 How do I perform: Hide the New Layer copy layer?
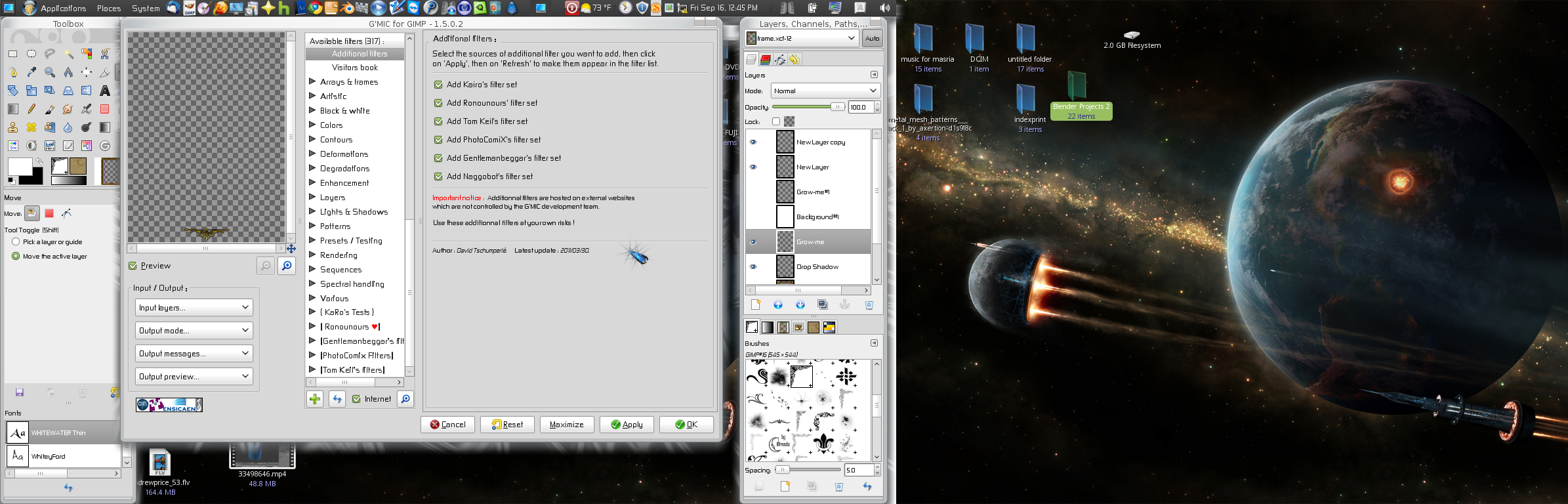(753, 142)
